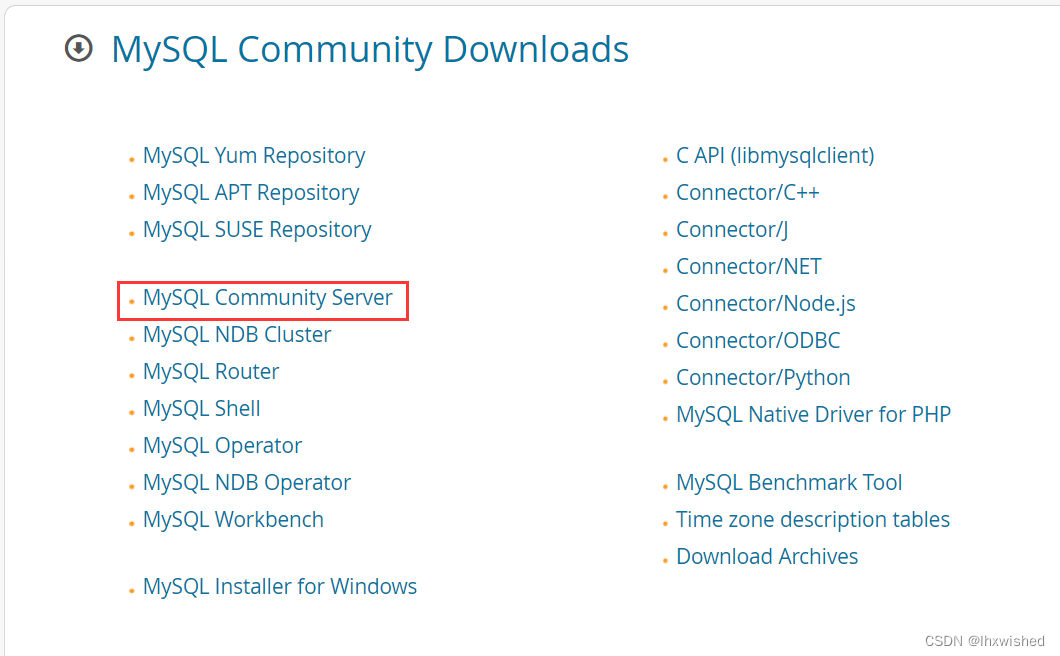
Task: Open the MySQL Benchmark Tool link
Action: (789, 483)
